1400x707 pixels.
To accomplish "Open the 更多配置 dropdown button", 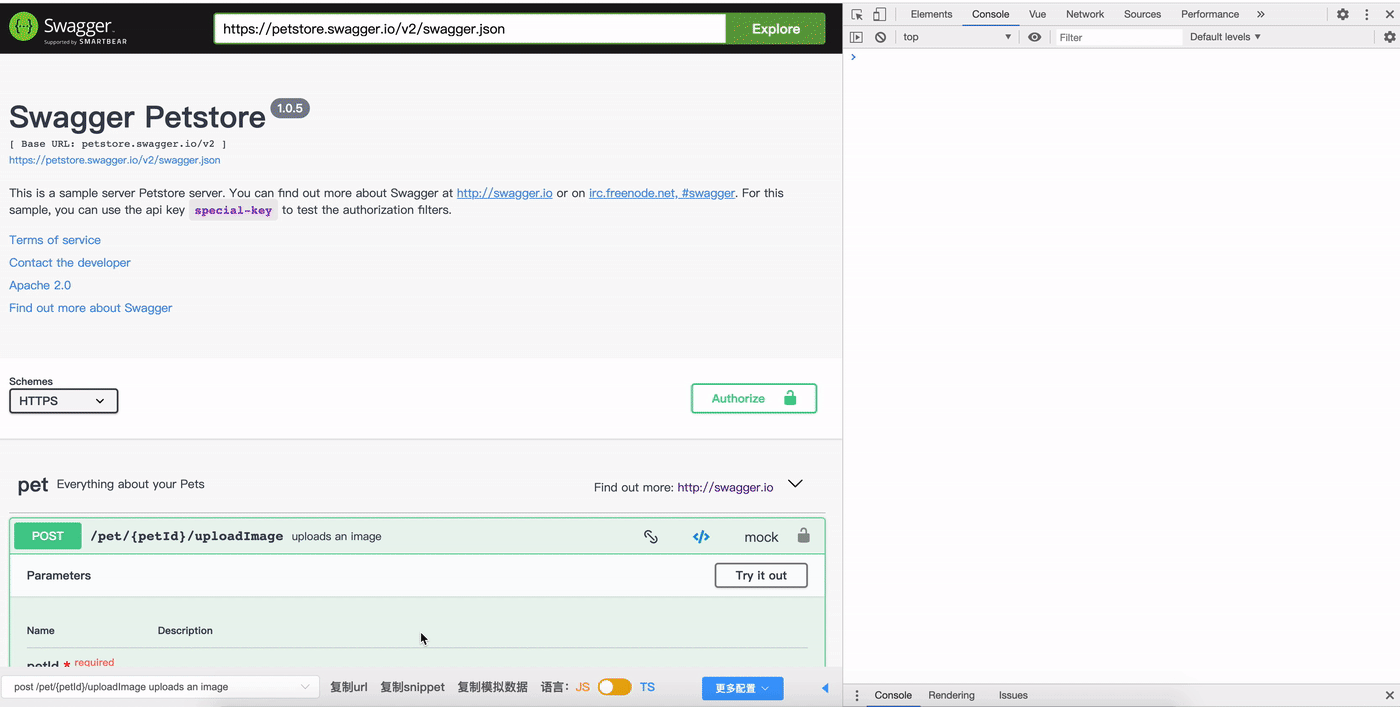I will [x=742, y=688].
